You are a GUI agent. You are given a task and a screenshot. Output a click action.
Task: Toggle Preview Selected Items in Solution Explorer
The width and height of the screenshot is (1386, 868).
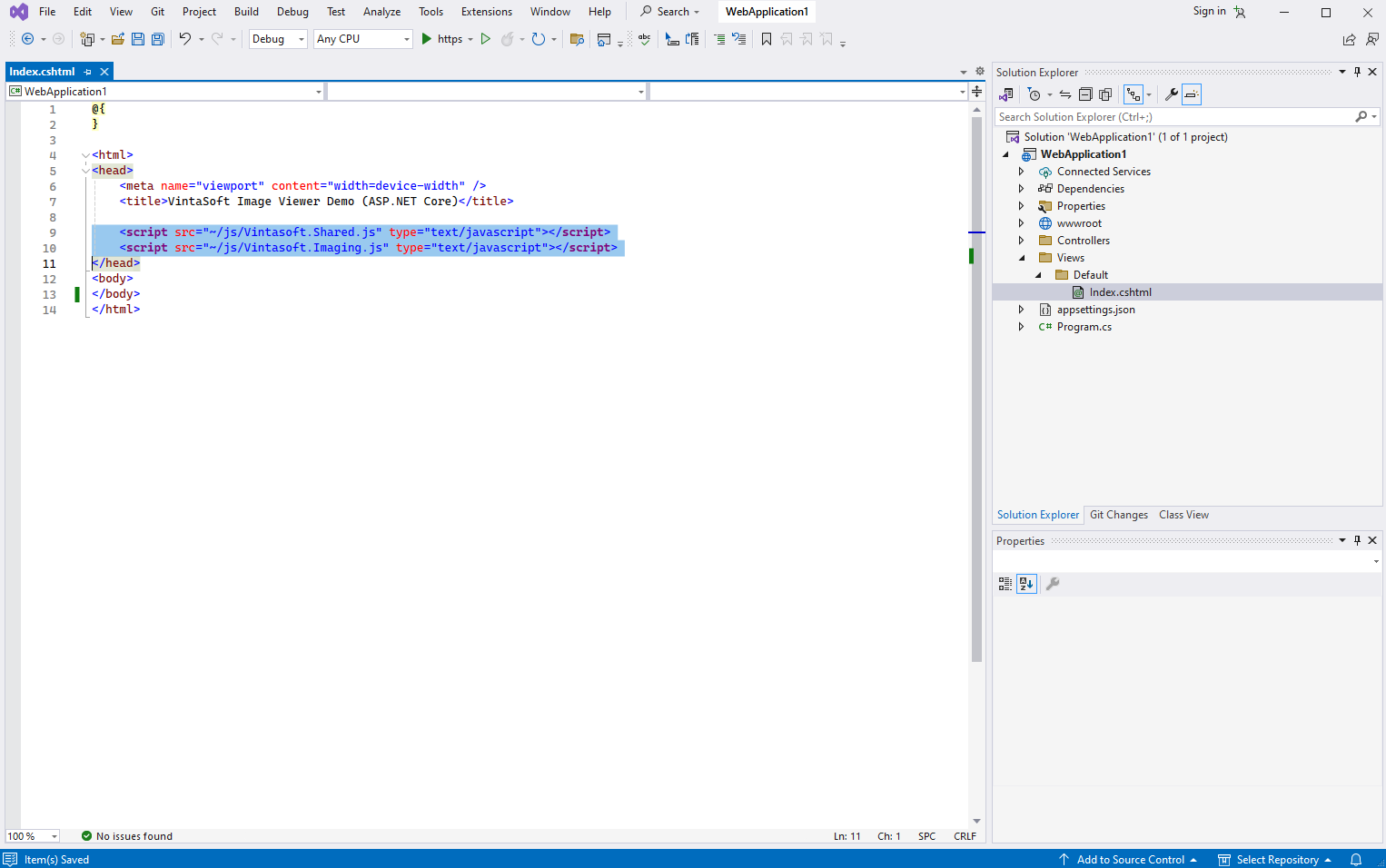pos(1192,94)
